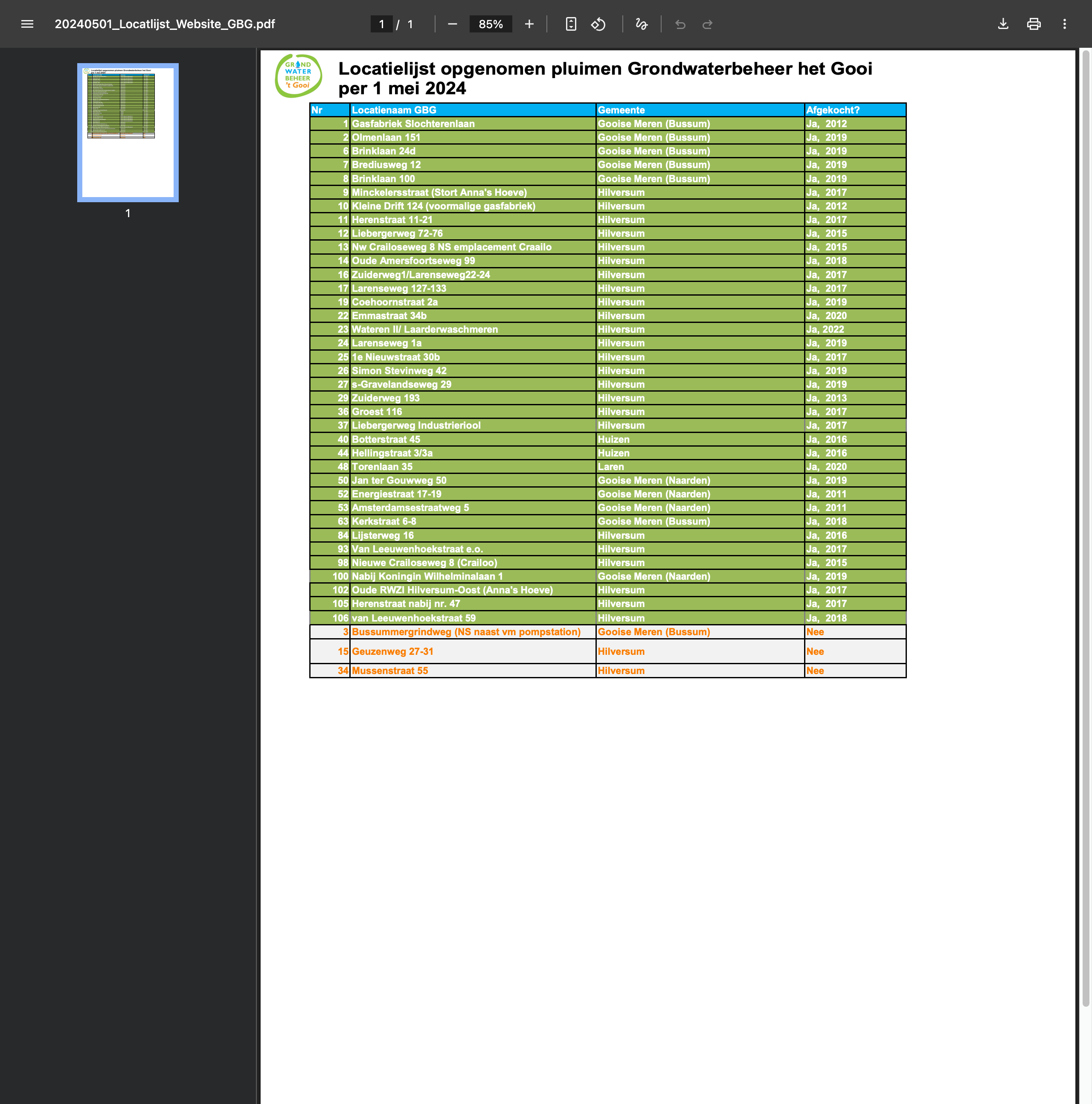Click the PDF file name title
Screen dimensions: 1092x1104
tap(165, 24)
